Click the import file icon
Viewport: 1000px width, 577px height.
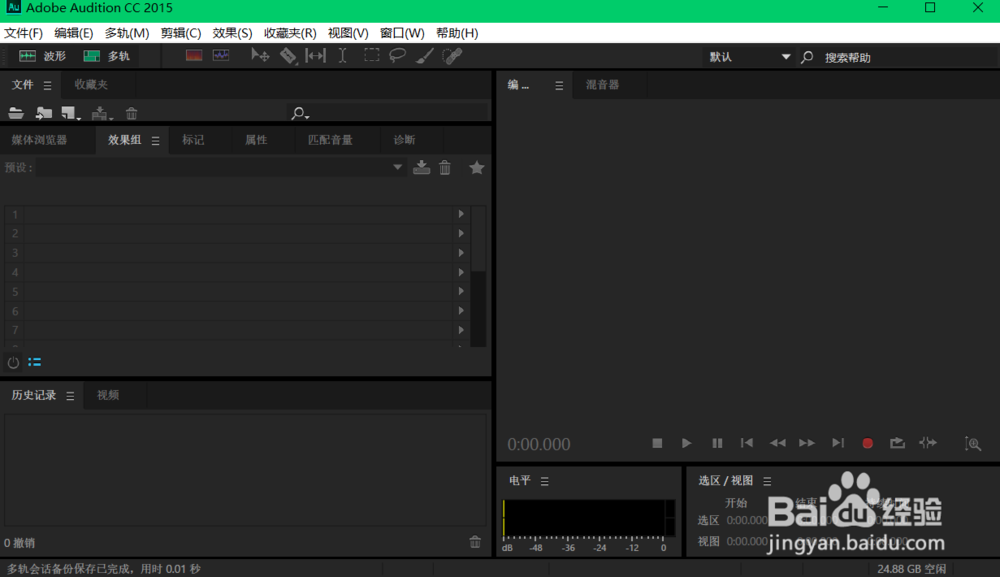(x=43, y=113)
